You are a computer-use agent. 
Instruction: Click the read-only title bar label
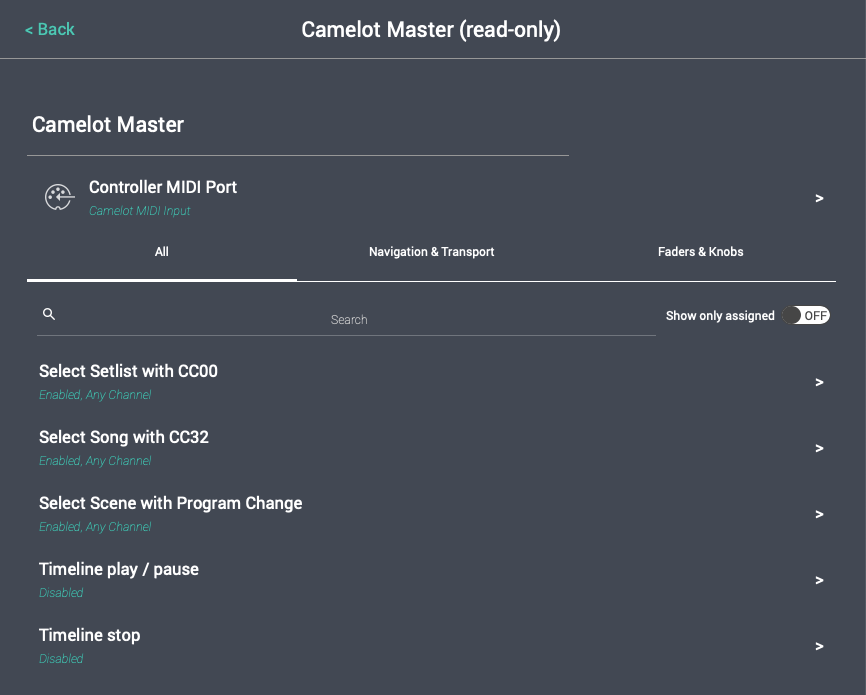431,29
